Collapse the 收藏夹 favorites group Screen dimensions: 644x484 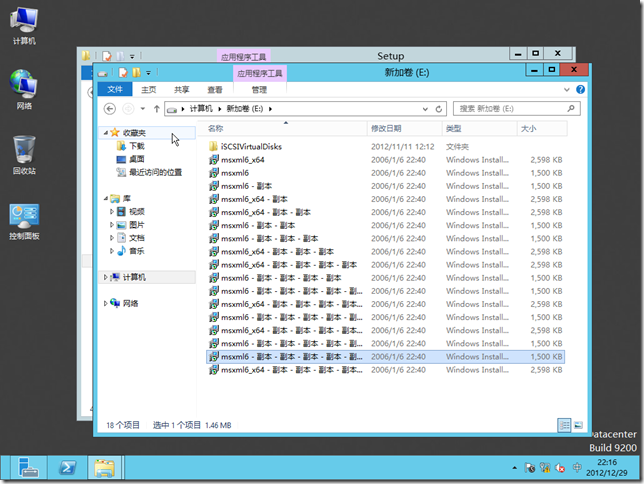pyautogui.click(x=106, y=132)
